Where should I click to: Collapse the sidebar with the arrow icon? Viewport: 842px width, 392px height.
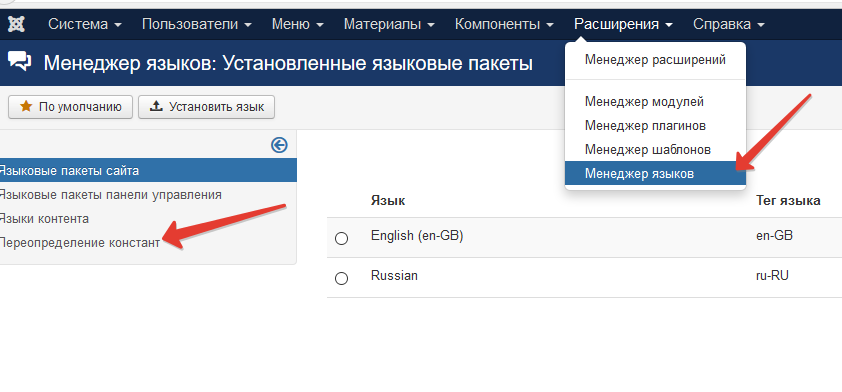[279, 145]
